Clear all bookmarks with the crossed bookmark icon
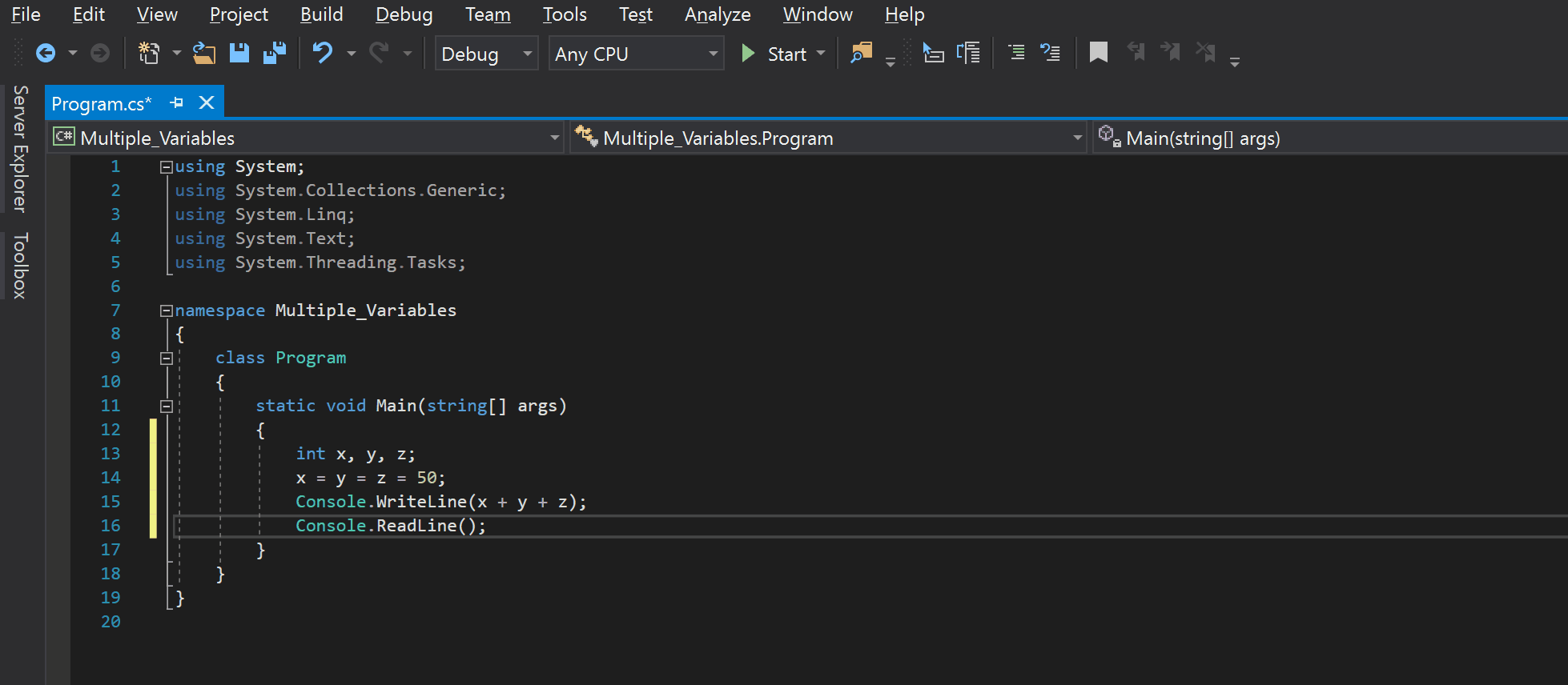This screenshot has height=685, width=1568. [x=1206, y=54]
